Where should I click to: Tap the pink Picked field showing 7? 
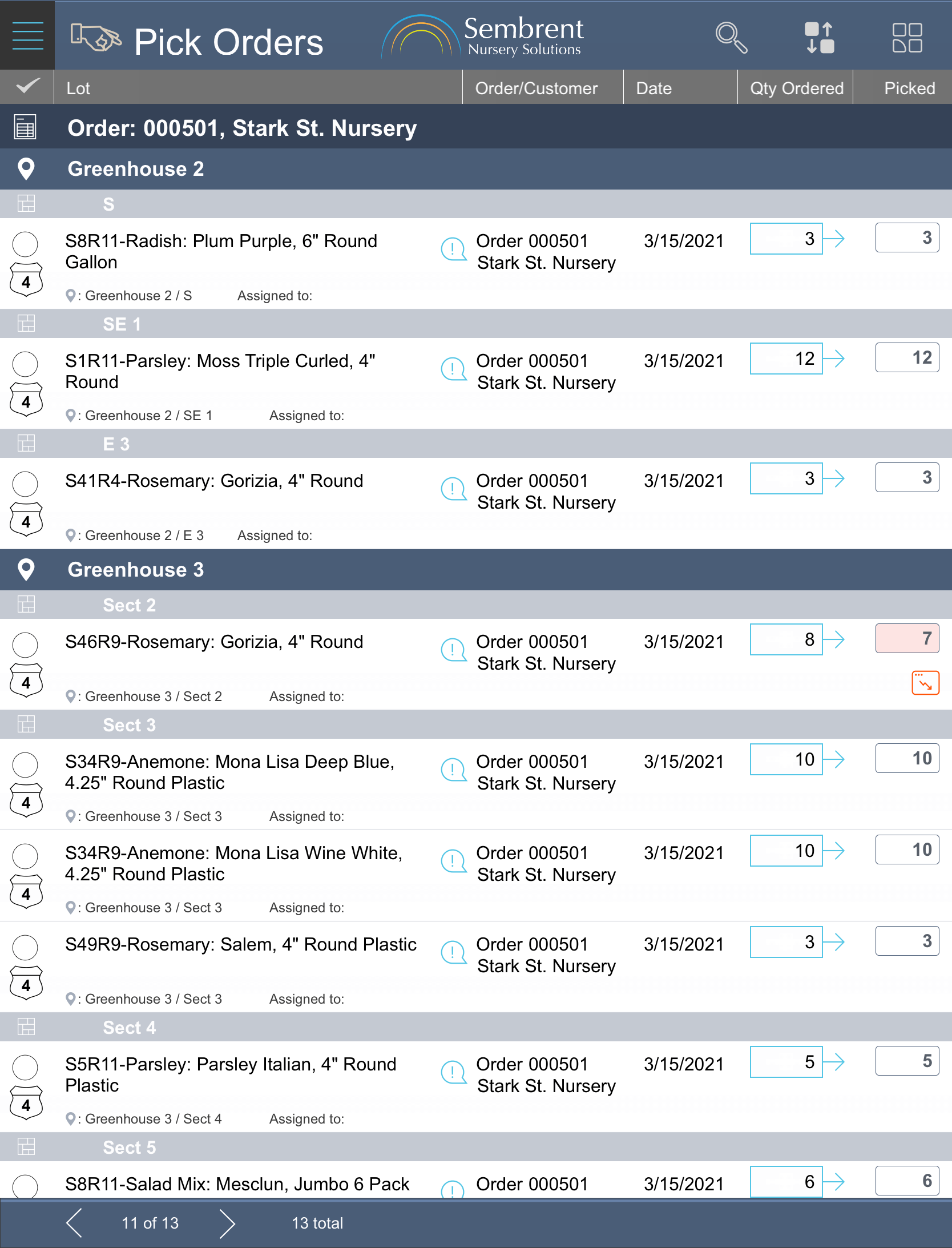[x=907, y=638]
